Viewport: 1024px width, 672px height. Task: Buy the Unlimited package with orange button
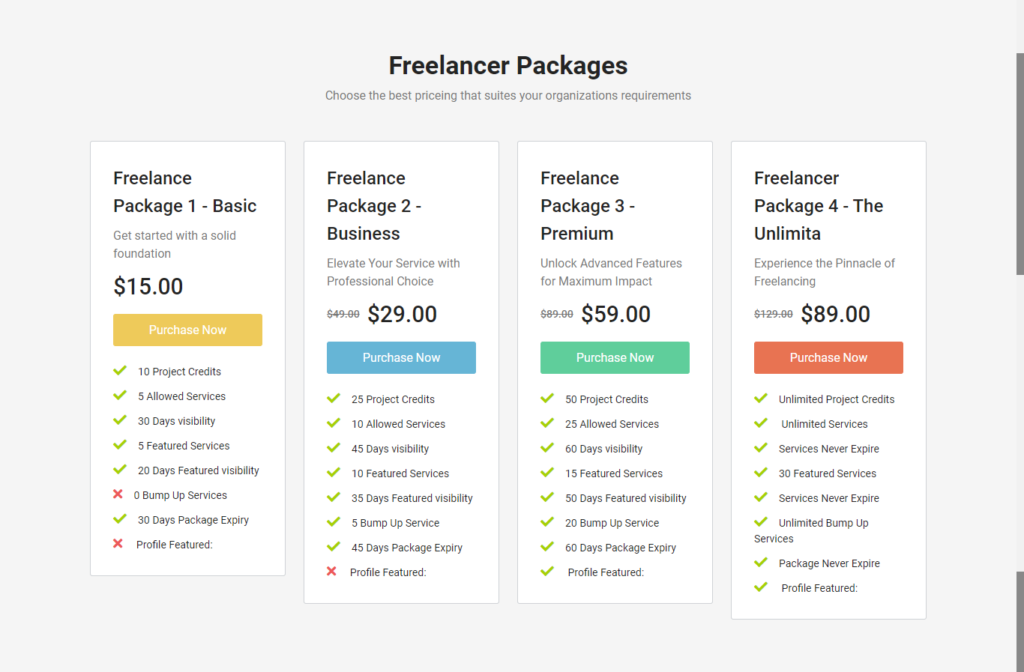tap(828, 358)
